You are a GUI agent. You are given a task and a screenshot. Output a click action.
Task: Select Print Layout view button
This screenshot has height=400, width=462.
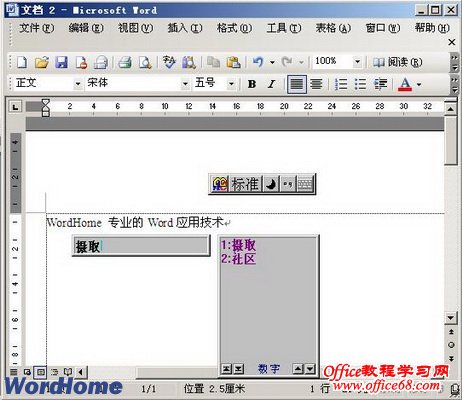(40, 371)
